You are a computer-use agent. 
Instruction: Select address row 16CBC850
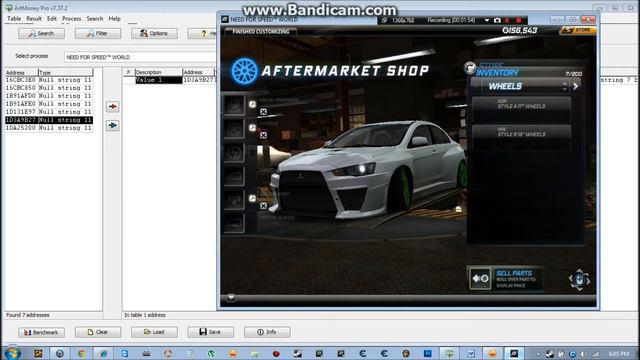point(49,88)
